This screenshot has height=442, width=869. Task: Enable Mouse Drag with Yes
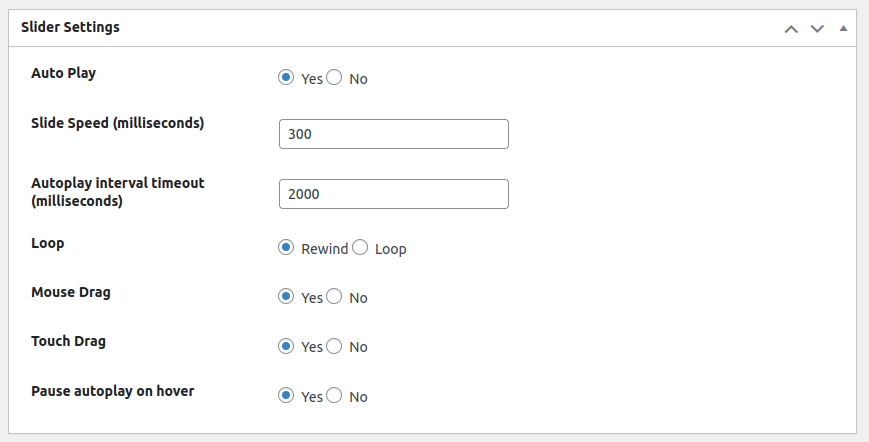tap(287, 296)
